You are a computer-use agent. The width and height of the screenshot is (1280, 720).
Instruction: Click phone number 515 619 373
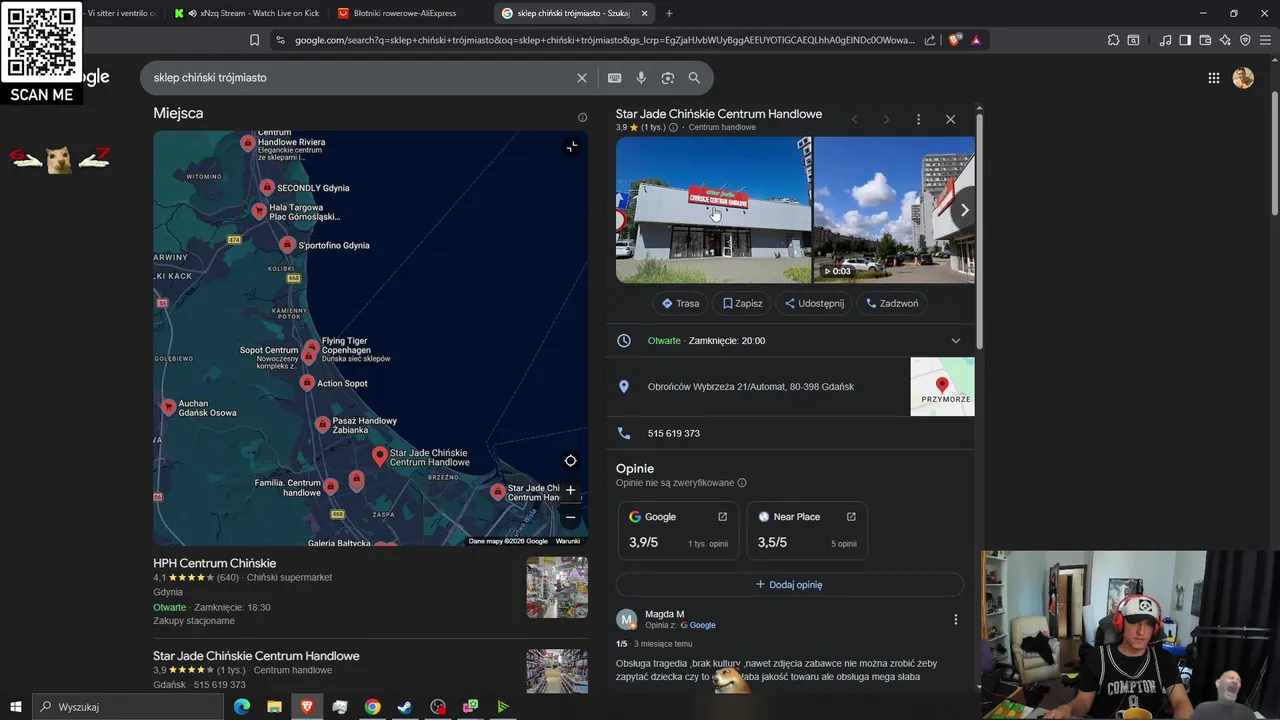tap(674, 433)
